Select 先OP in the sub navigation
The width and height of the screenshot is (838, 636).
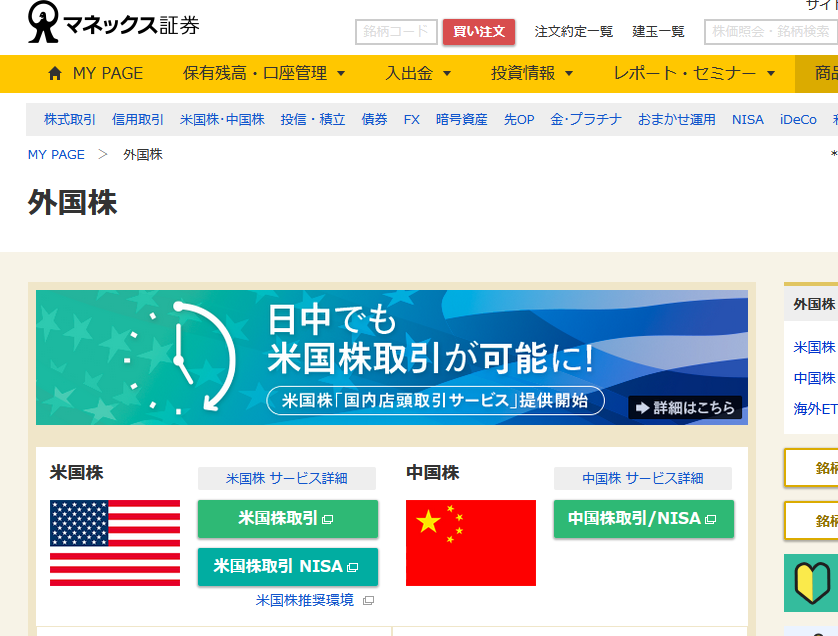(519, 119)
